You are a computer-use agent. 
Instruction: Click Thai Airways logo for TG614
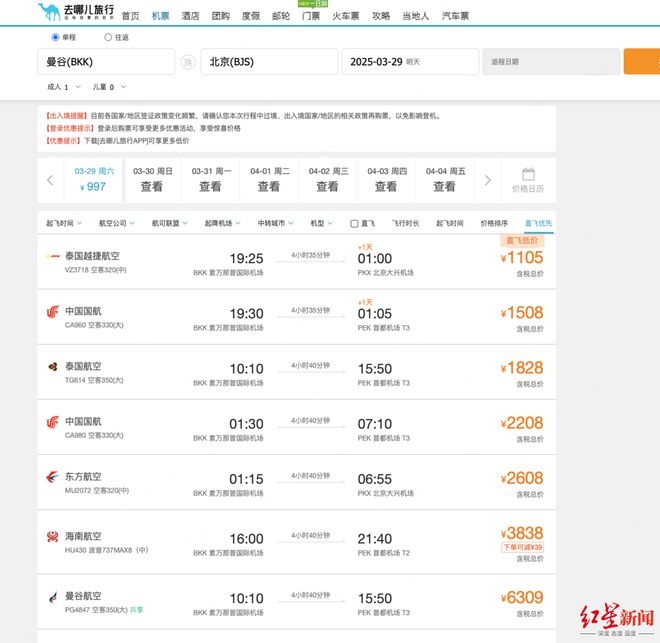[53, 367]
